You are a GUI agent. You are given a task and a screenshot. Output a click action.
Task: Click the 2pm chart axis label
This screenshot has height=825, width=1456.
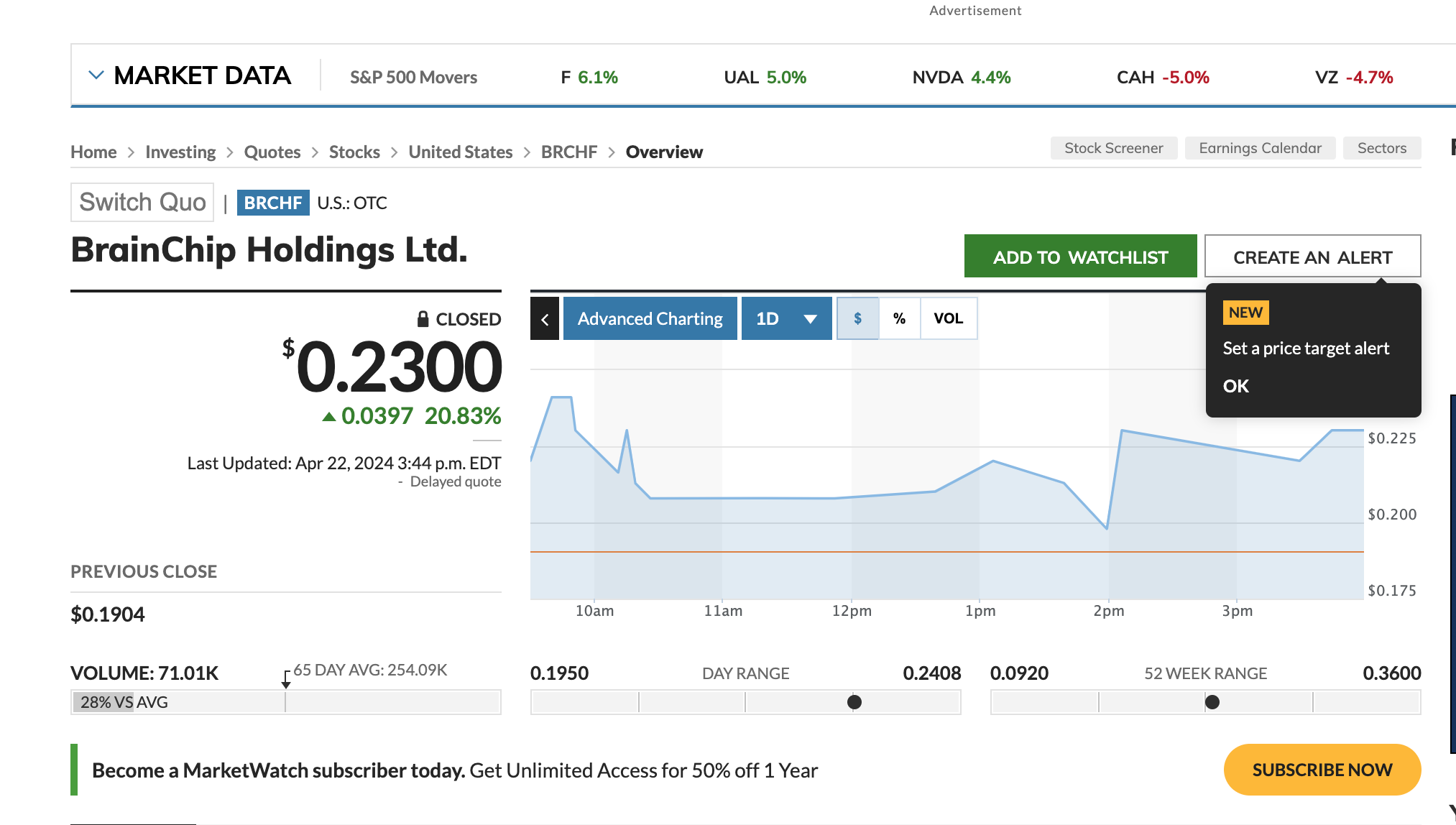click(1109, 611)
